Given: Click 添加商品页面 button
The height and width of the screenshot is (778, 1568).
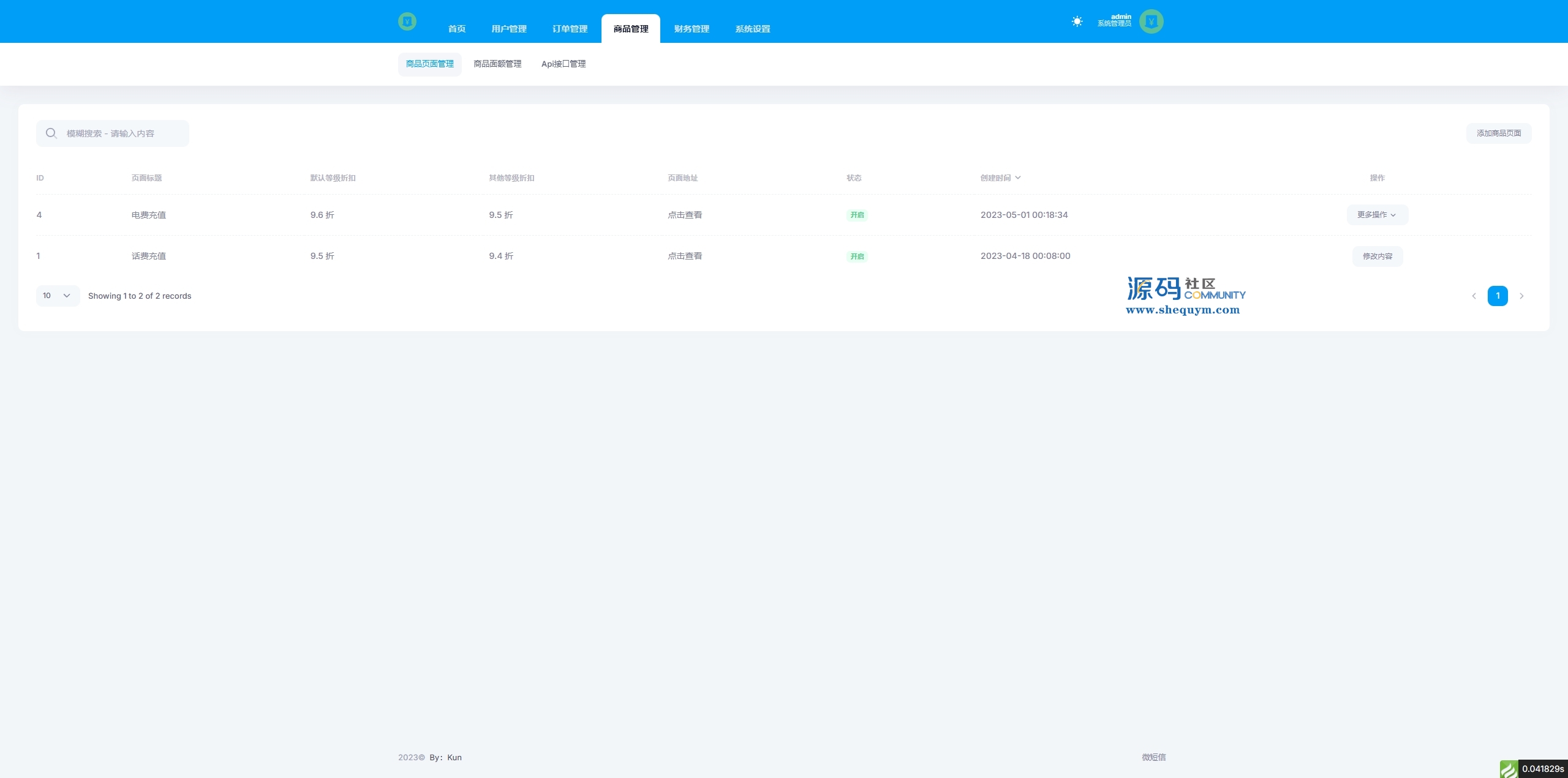Looking at the screenshot, I should click(1498, 133).
